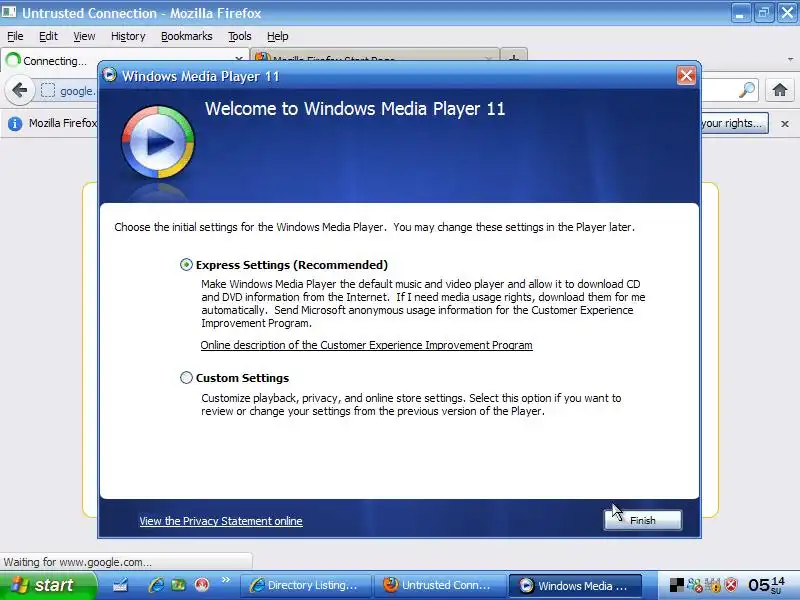Click the red round quick launch icon
800x600 pixels.
coord(202,585)
